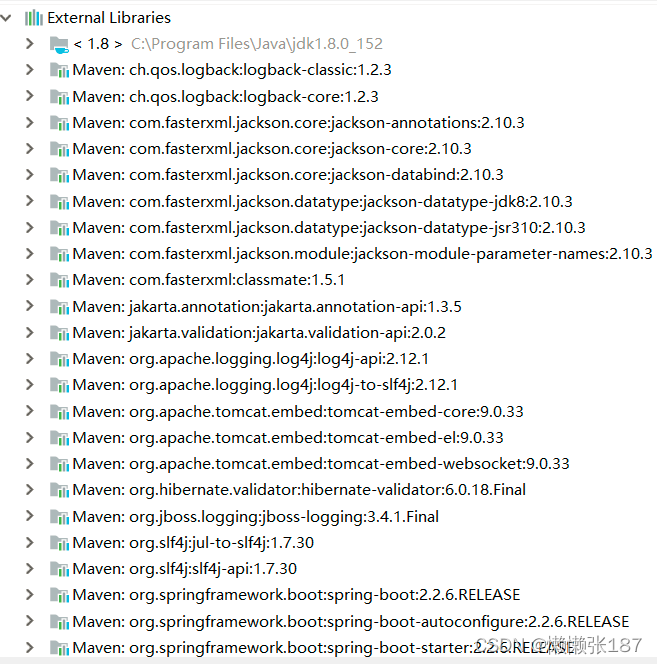Expand logback-classic:1.2.3 library
Screen dimensions: 657x664
click(30, 69)
